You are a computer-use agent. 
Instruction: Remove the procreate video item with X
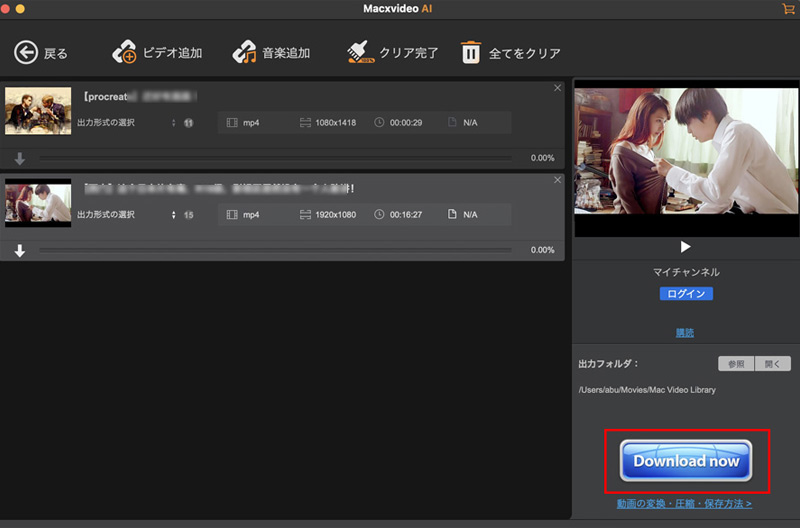pos(557,88)
